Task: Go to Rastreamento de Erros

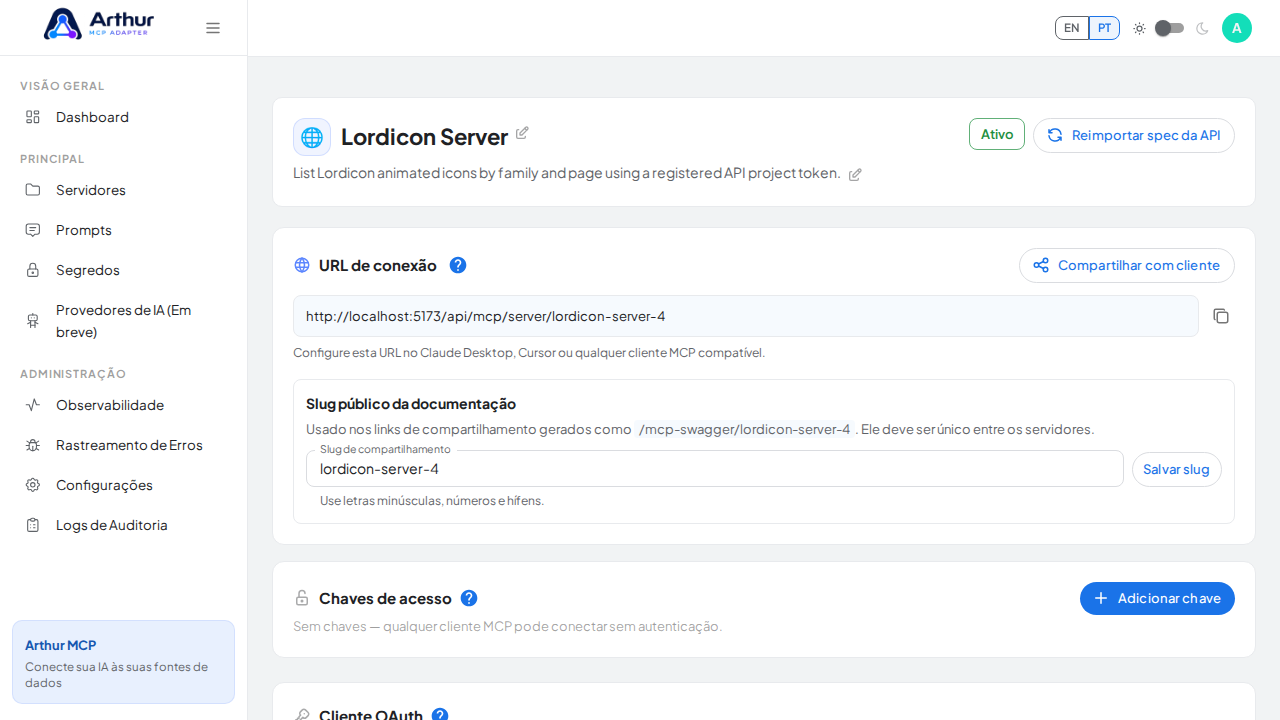Action: tap(123, 445)
